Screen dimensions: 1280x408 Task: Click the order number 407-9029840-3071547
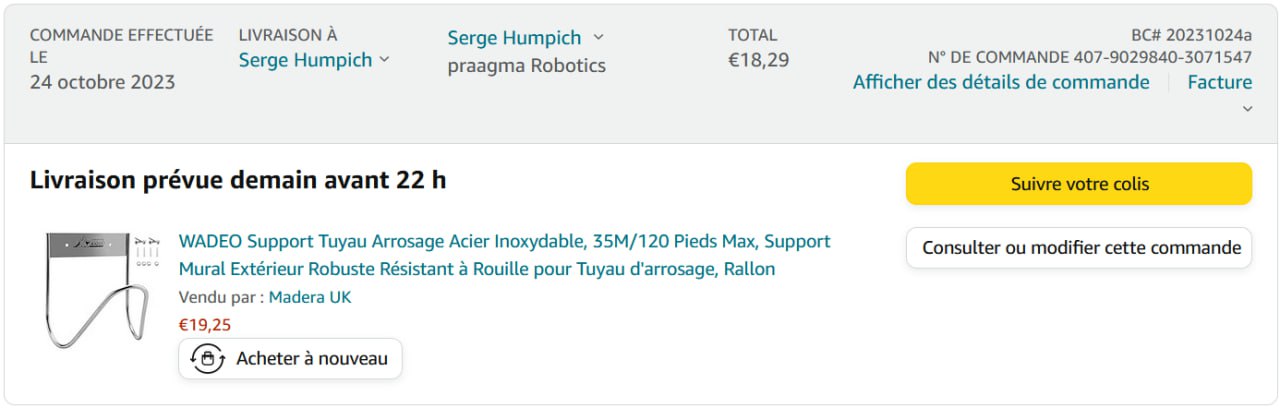pos(1162,57)
